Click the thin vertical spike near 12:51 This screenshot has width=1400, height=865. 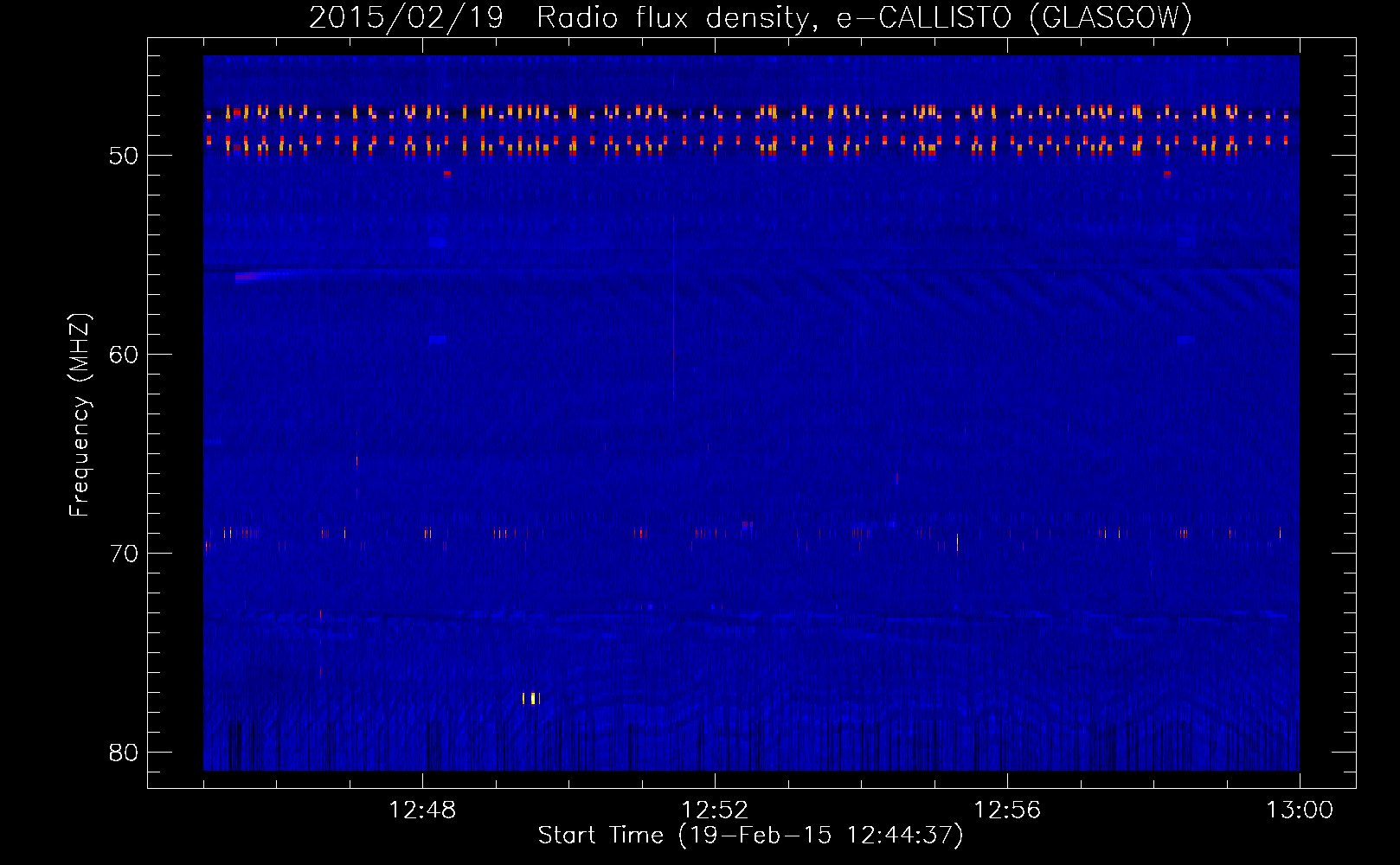click(673, 307)
